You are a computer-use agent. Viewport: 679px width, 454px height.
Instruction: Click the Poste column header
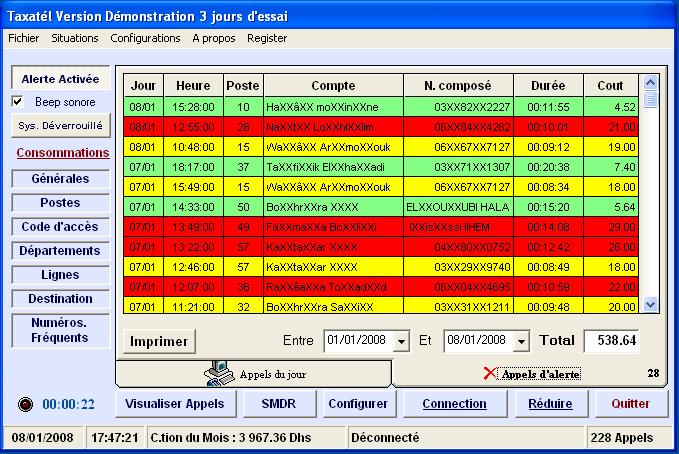(243, 86)
